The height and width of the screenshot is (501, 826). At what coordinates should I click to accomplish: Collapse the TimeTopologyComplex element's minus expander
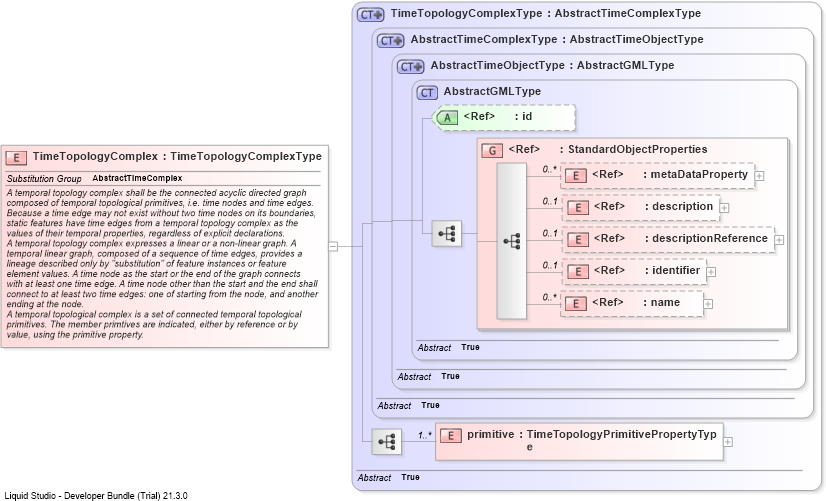click(x=333, y=246)
